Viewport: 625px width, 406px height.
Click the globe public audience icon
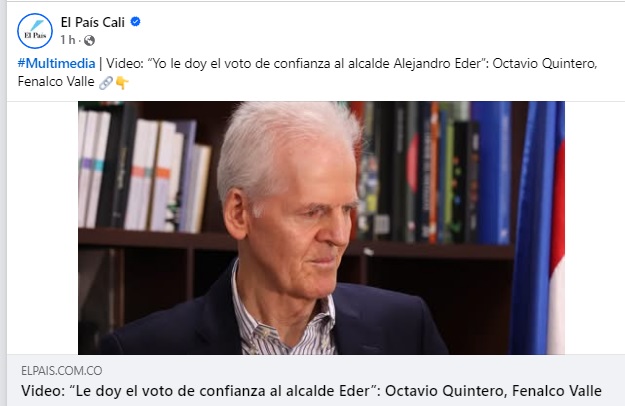pyautogui.click(x=89, y=40)
